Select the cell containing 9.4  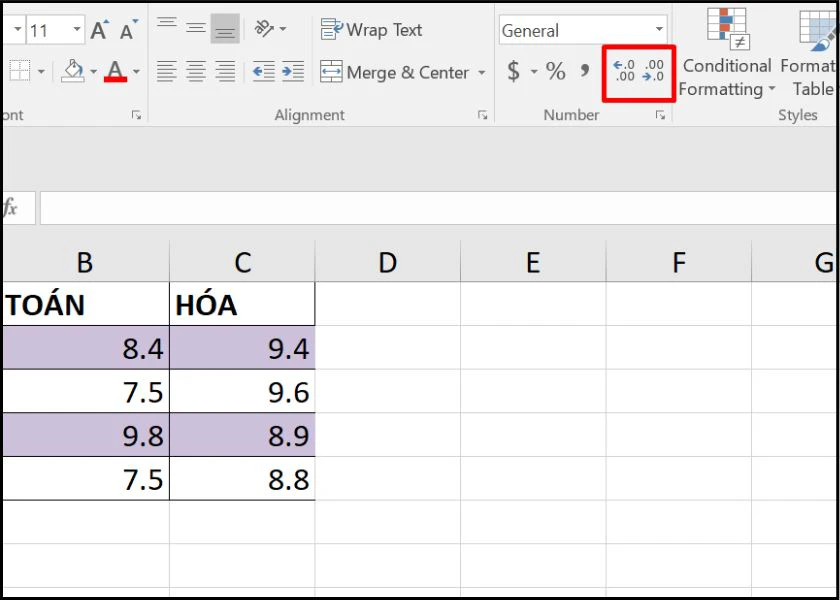click(243, 348)
